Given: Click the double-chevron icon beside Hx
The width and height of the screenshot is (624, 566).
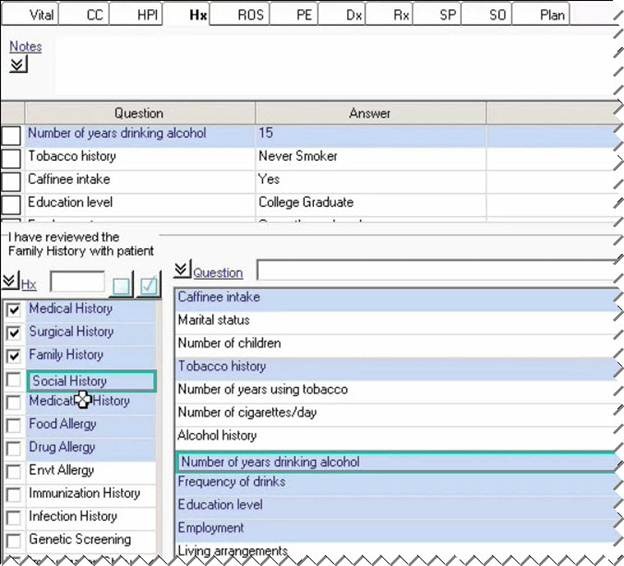Looking at the screenshot, I should coord(10,284).
